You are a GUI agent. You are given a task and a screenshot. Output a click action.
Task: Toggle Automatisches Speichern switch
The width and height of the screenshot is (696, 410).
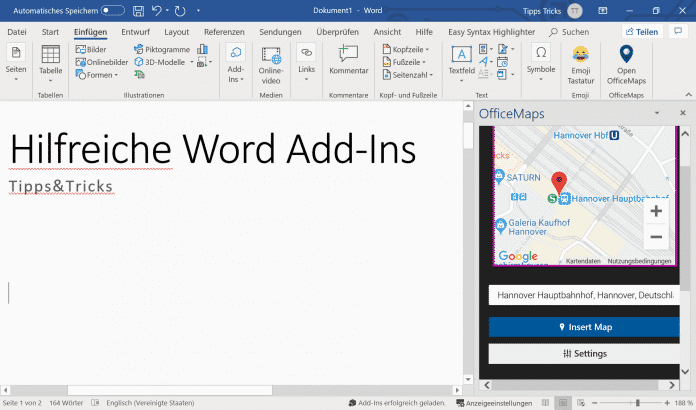[x=112, y=11]
